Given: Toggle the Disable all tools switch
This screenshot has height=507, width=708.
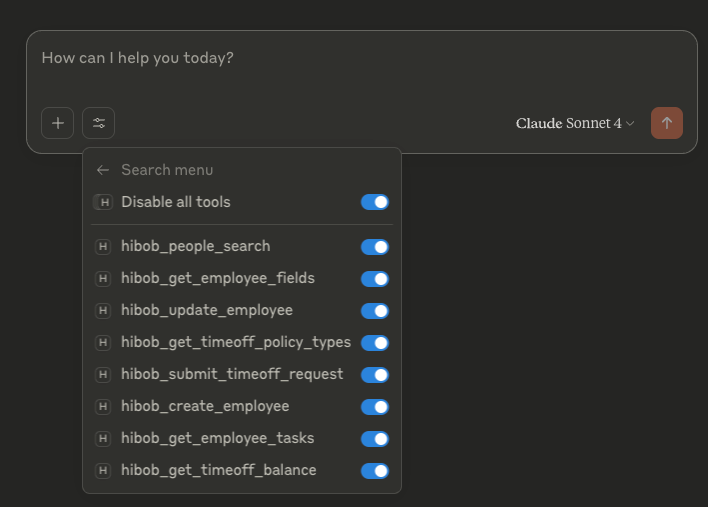Looking at the screenshot, I should pyautogui.click(x=375, y=202).
